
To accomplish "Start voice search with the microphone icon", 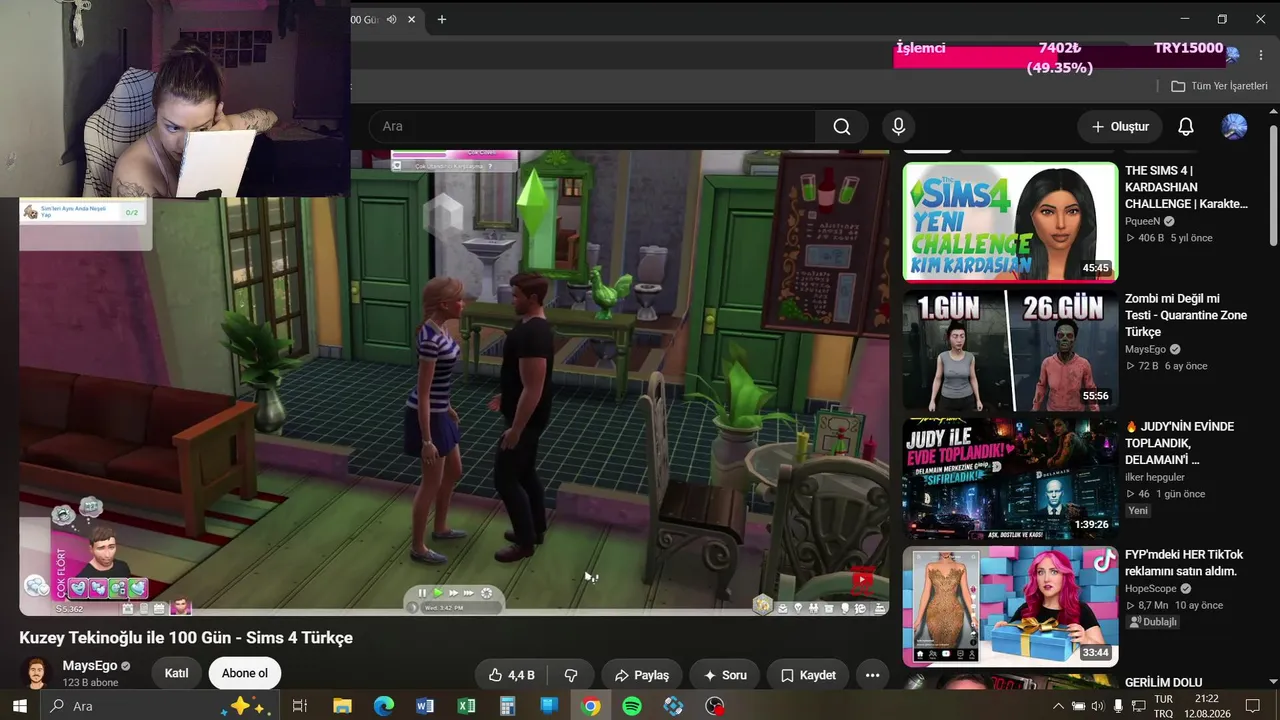I will [x=898, y=126].
